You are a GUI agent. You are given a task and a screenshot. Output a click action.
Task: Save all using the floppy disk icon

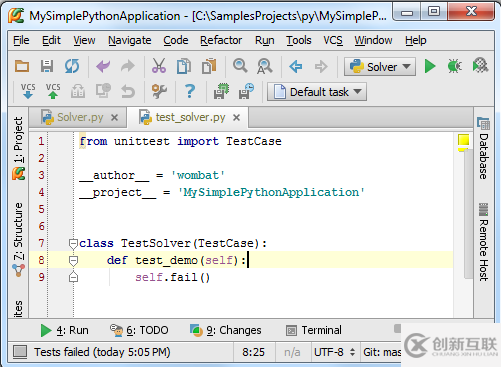[47, 66]
